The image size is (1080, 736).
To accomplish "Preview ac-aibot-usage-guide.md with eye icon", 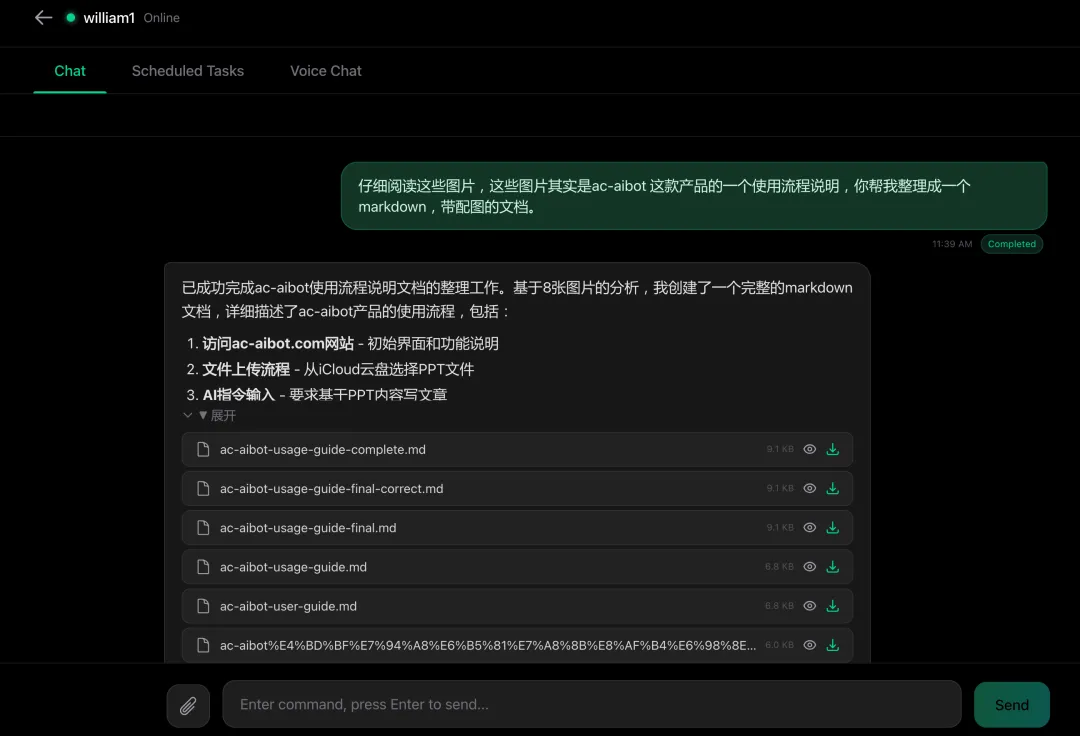I will pyautogui.click(x=810, y=567).
